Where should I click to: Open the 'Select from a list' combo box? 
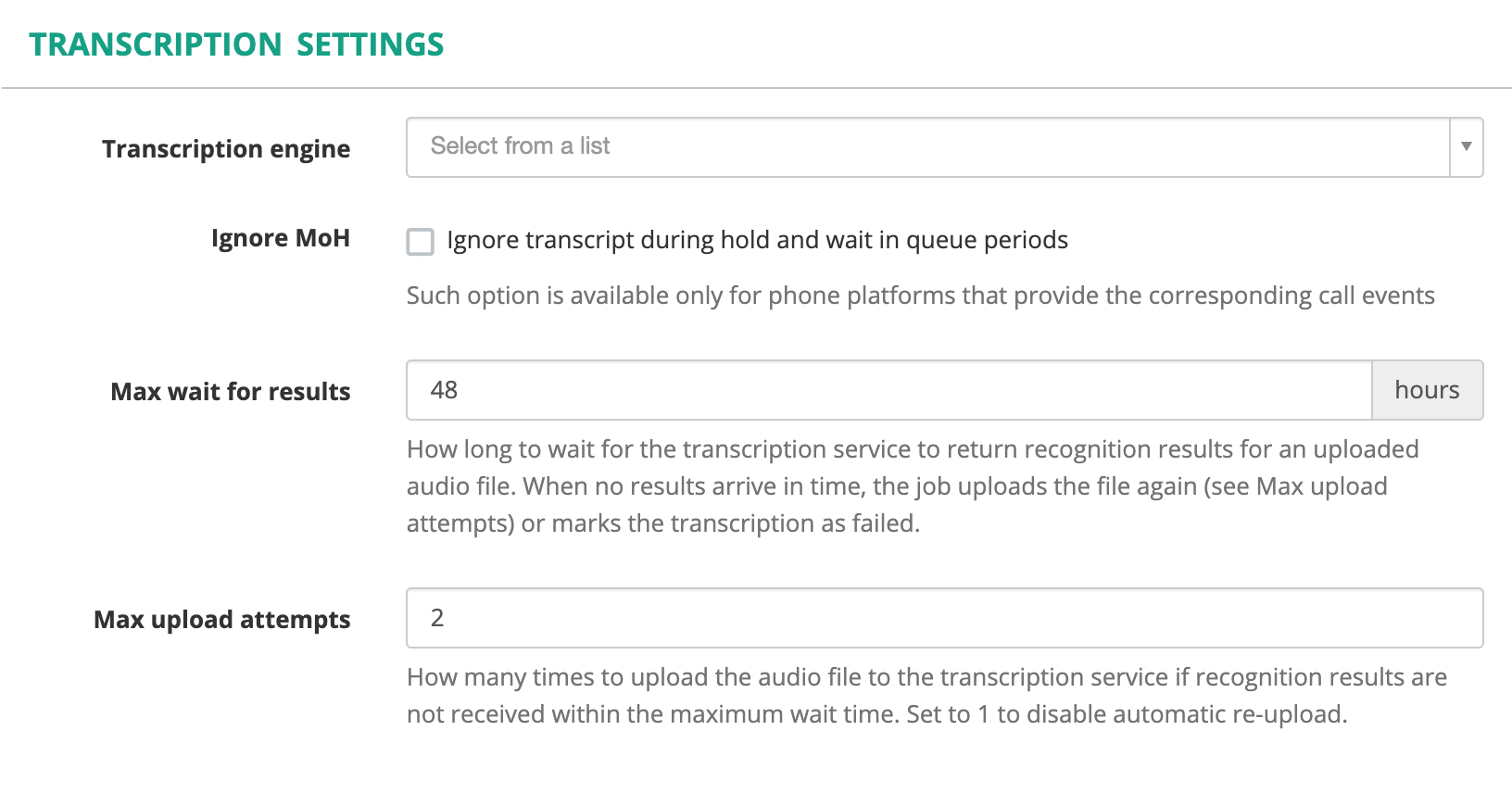tap(945, 146)
